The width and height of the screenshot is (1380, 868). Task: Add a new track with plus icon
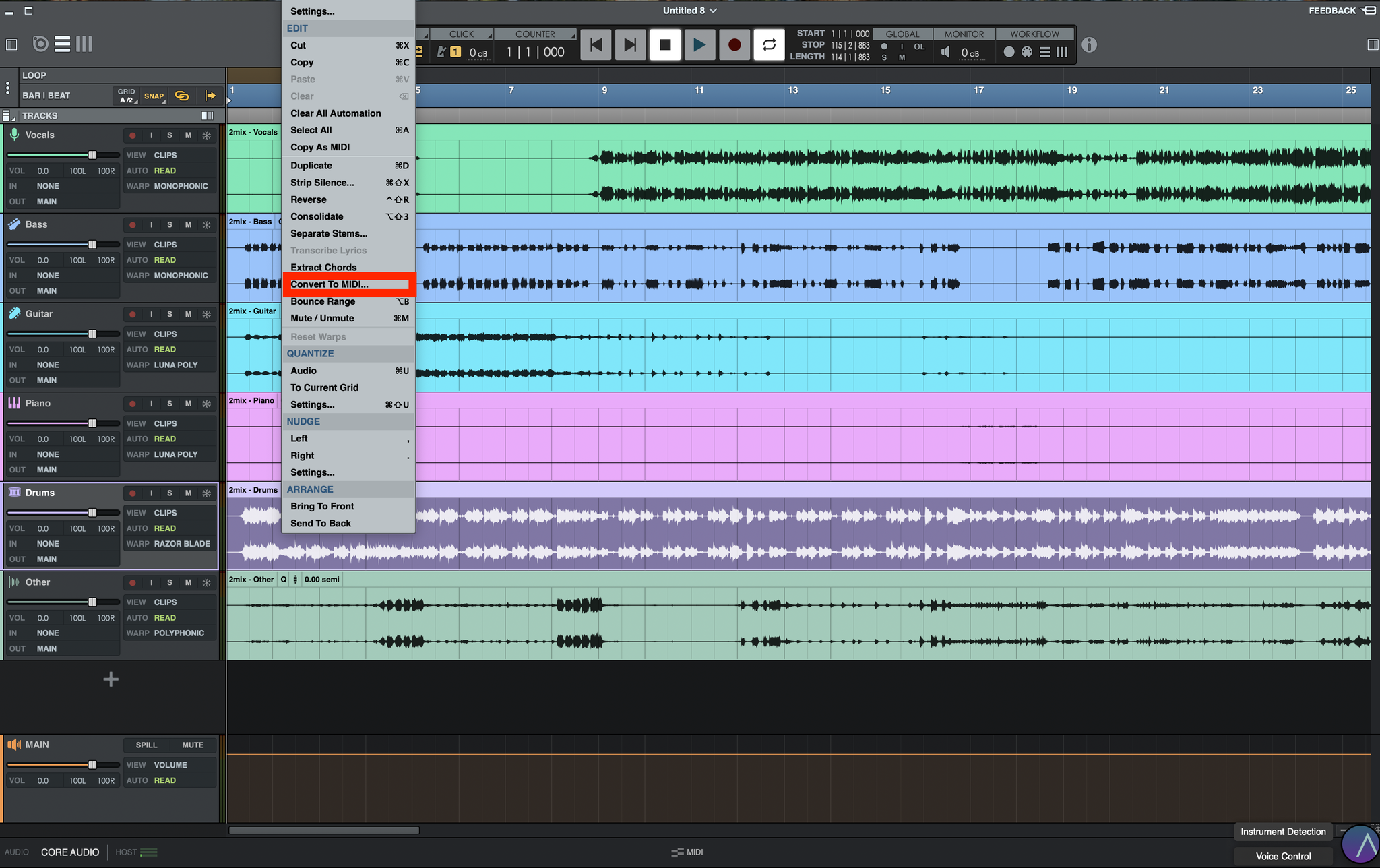[x=111, y=679]
